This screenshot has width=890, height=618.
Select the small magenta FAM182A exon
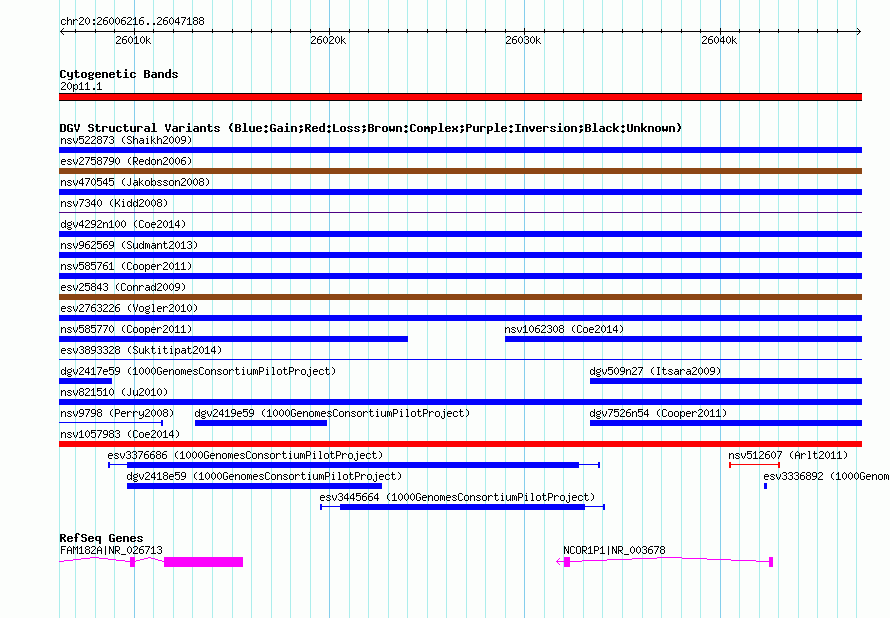click(132, 562)
